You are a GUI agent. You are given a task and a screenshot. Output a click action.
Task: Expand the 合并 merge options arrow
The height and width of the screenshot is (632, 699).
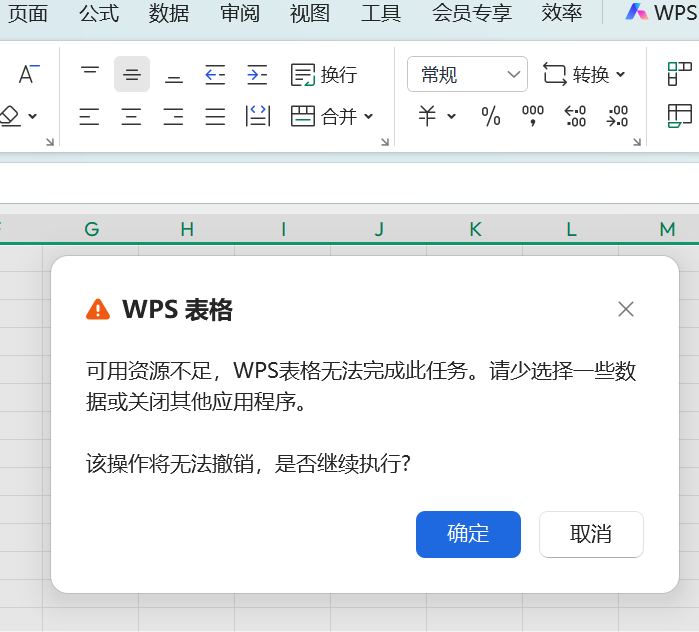click(x=369, y=117)
